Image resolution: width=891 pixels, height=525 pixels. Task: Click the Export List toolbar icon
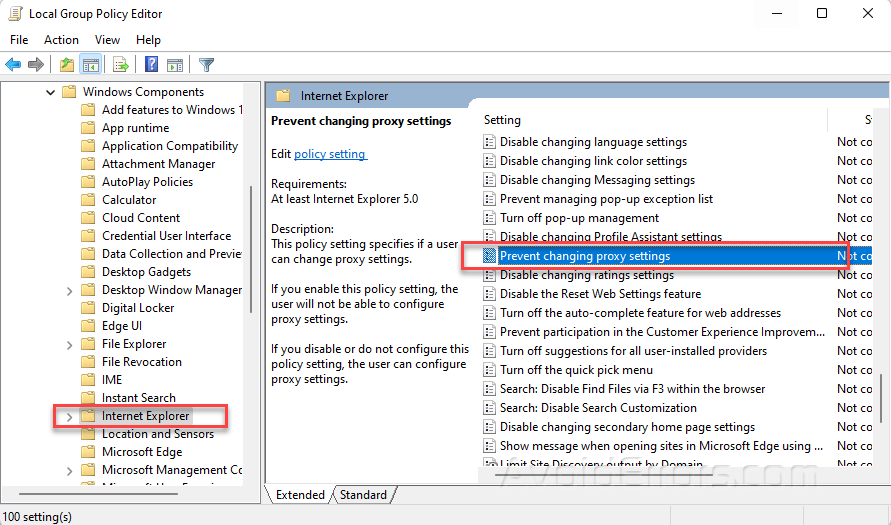(x=121, y=65)
